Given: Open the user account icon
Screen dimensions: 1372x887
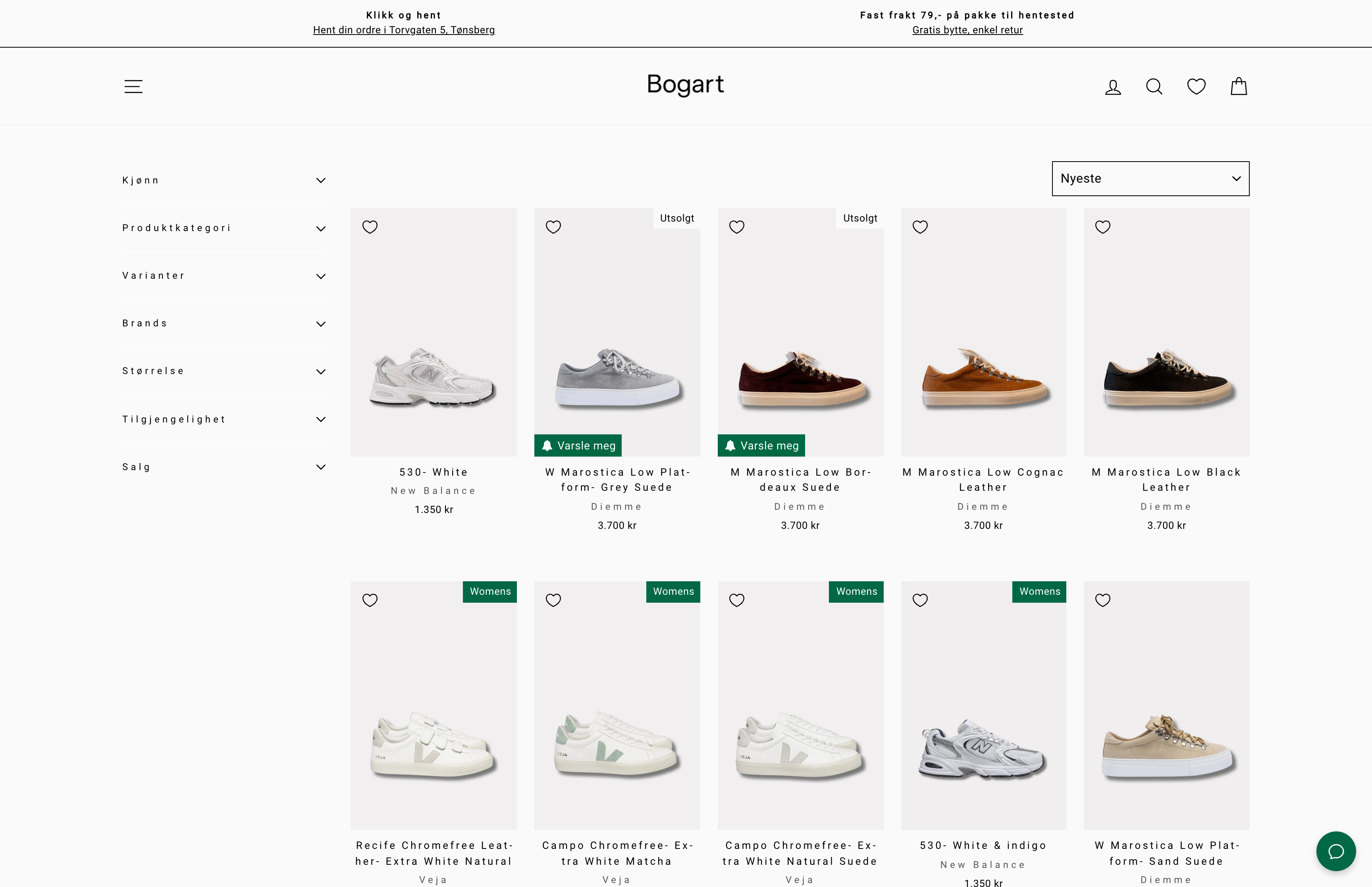Looking at the screenshot, I should pyautogui.click(x=1113, y=87).
